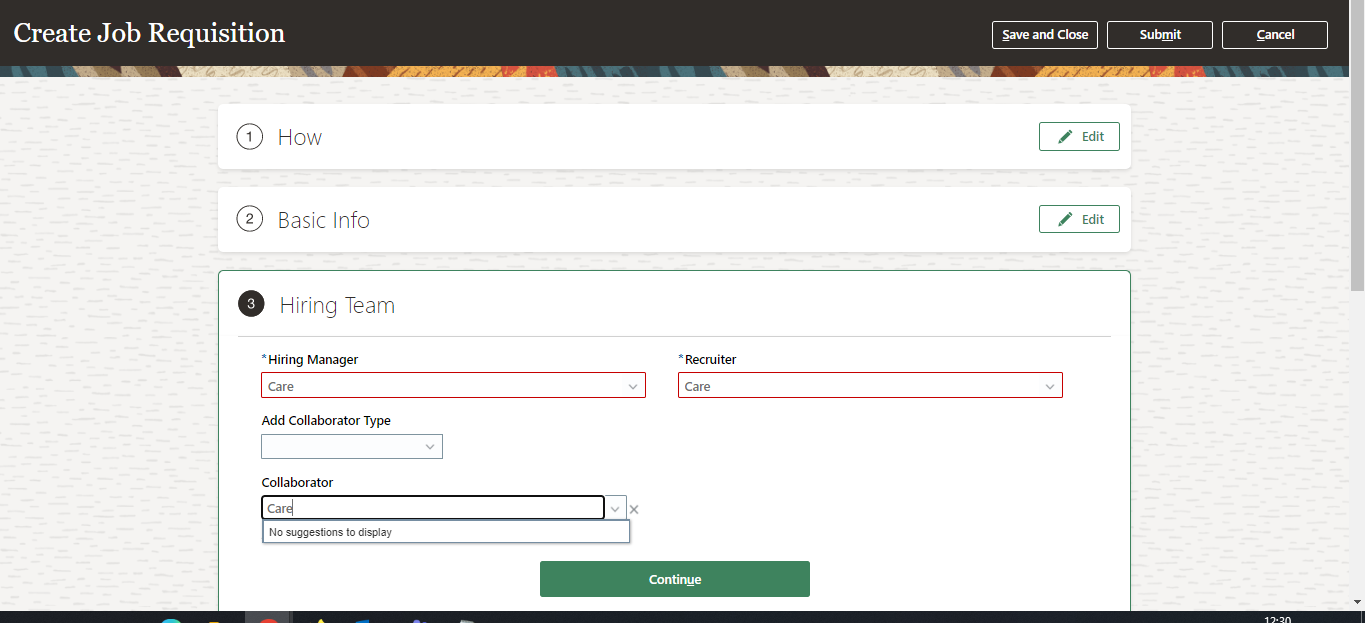Click the green Continue button

pyautogui.click(x=674, y=579)
